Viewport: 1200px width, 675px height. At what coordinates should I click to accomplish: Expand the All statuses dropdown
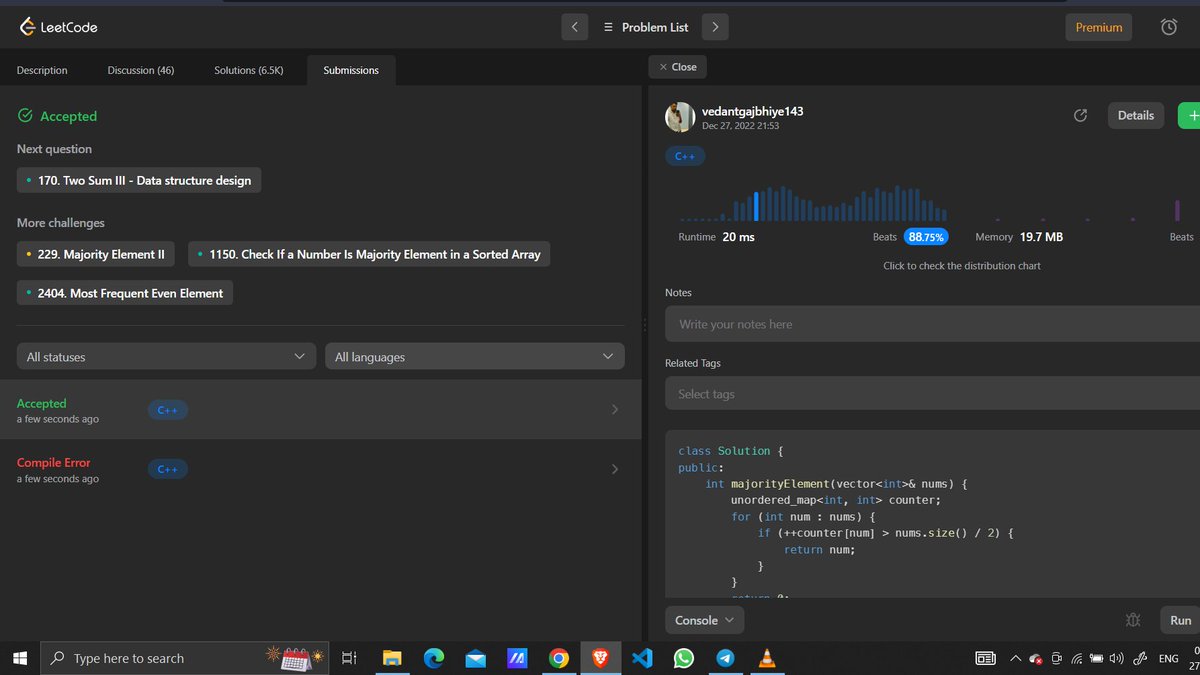point(166,356)
